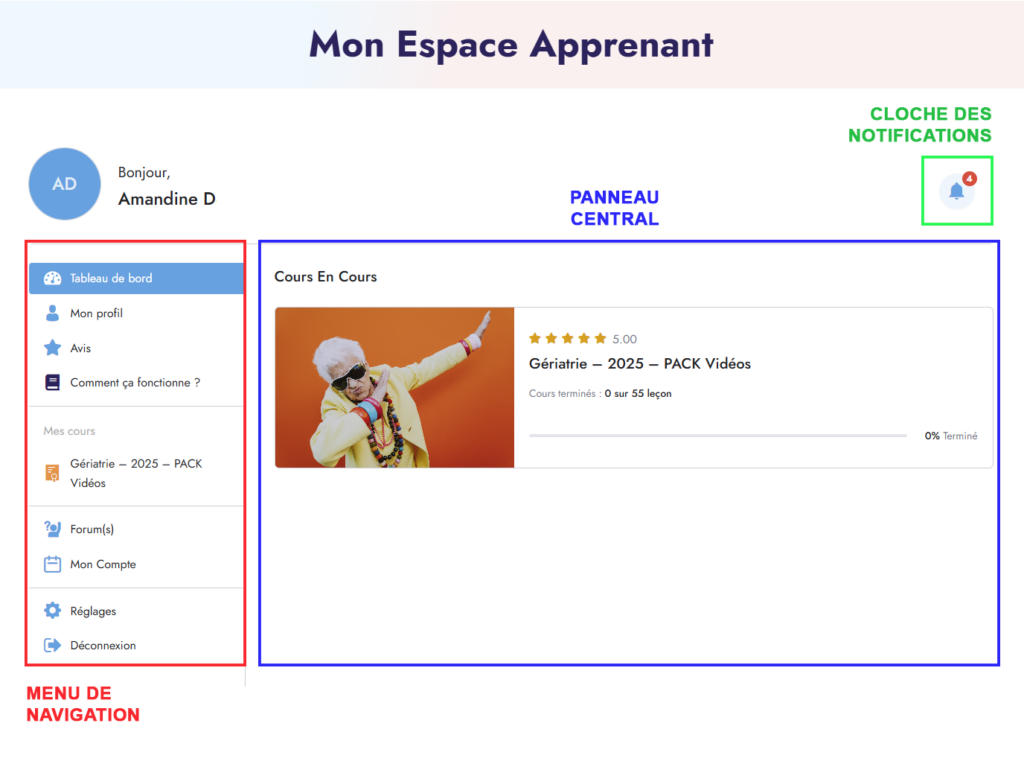Click the Forum(s) question-mark icon
The width and height of the screenshot is (1024, 764).
click(x=53, y=529)
